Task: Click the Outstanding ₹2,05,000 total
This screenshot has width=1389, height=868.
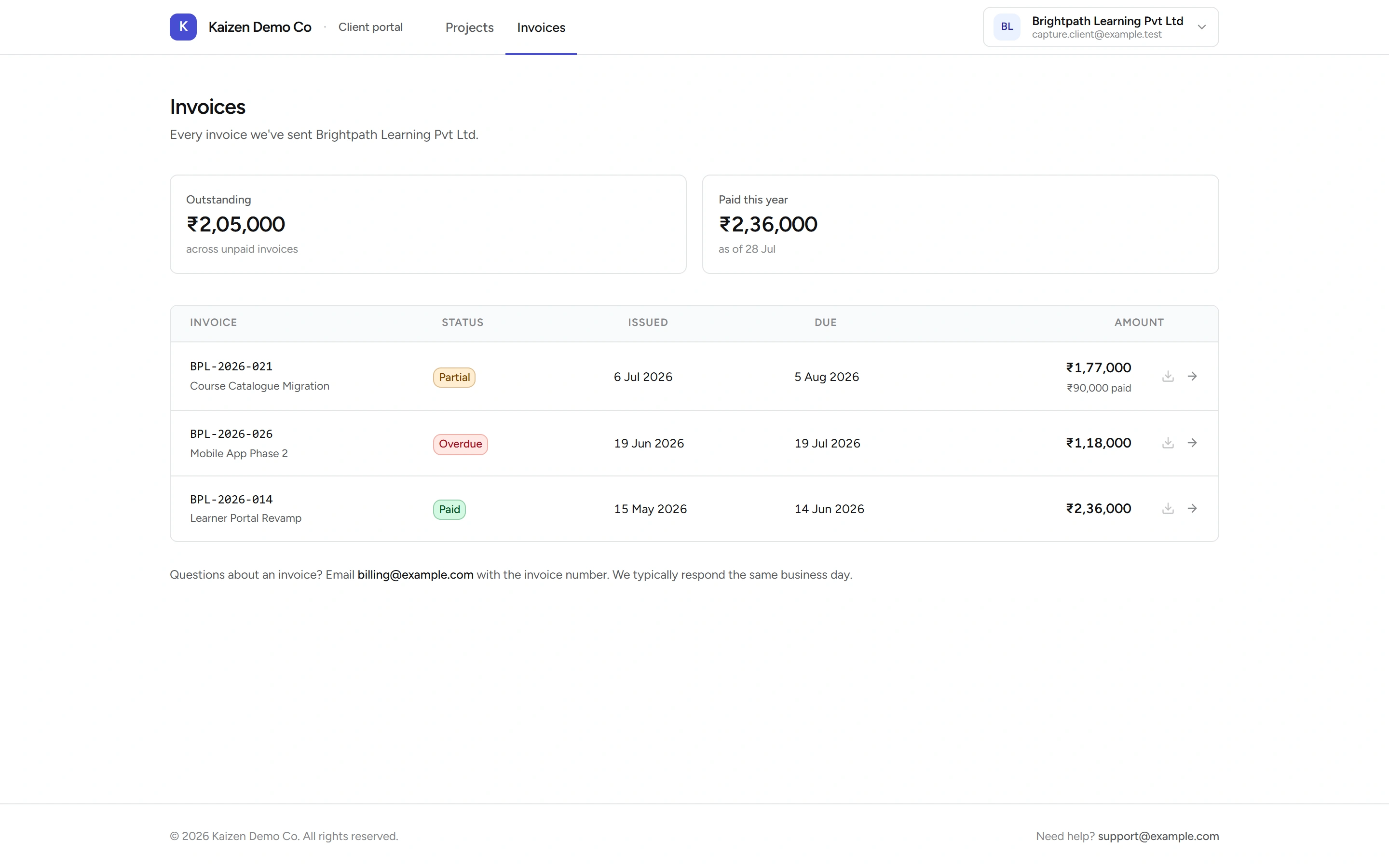Action: 235,224
